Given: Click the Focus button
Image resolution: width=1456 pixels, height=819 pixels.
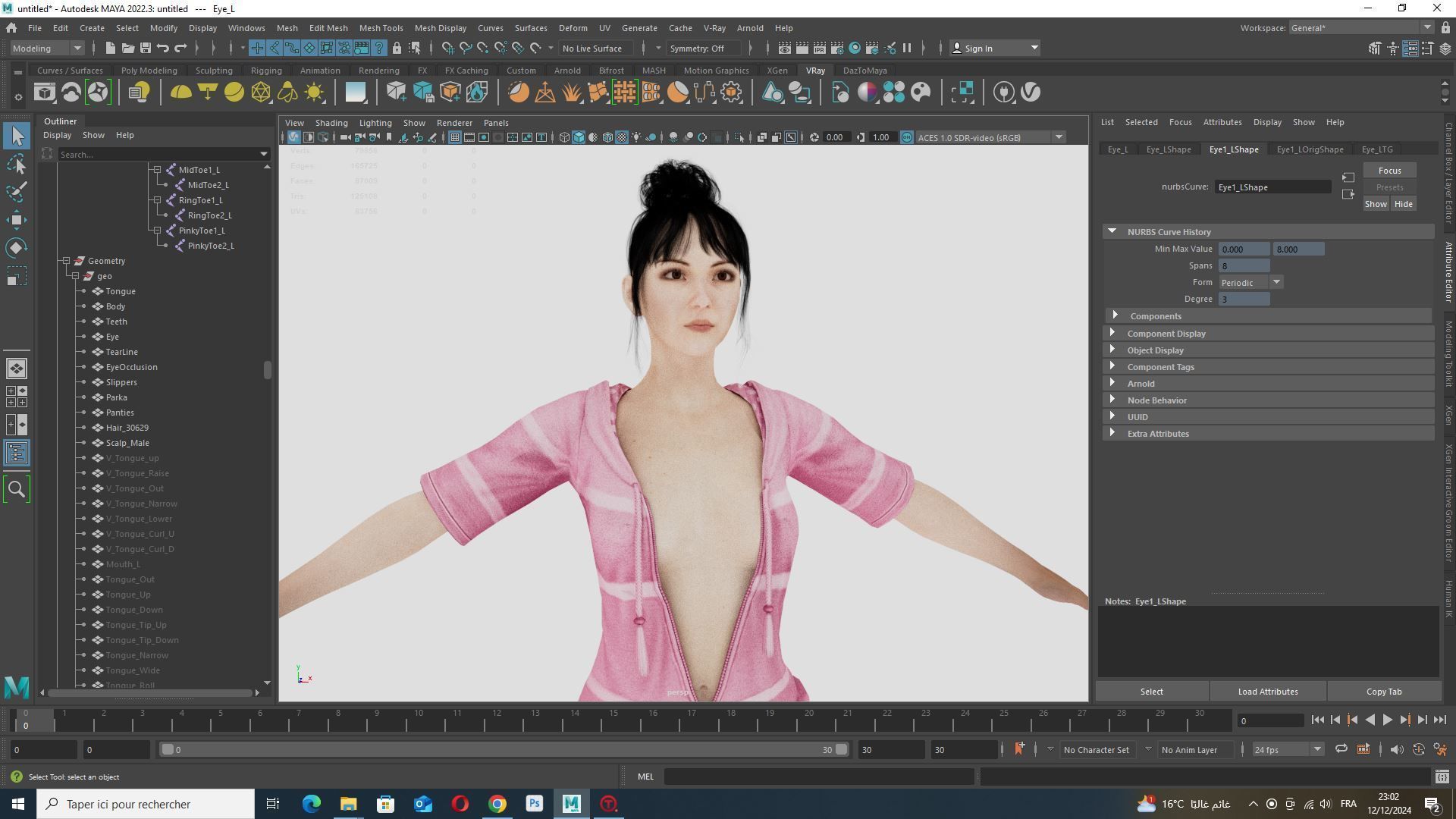Looking at the screenshot, I should click(x=1389, y=171).
